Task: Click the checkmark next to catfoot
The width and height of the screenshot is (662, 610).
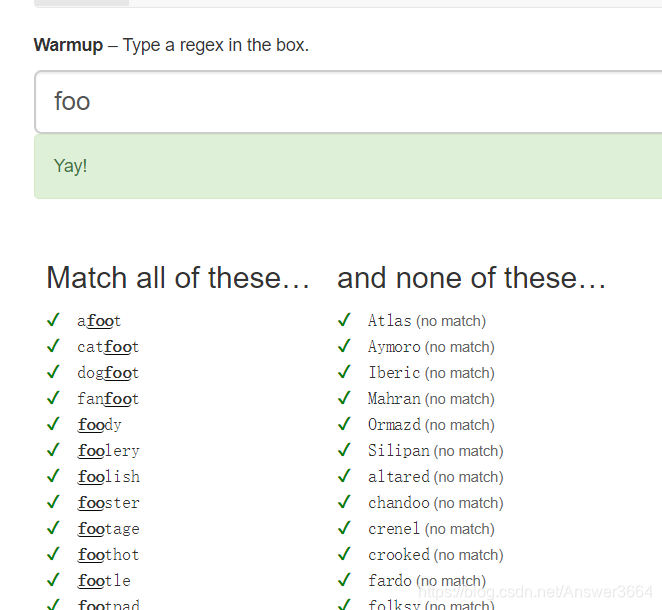Action: coord(54,346)
